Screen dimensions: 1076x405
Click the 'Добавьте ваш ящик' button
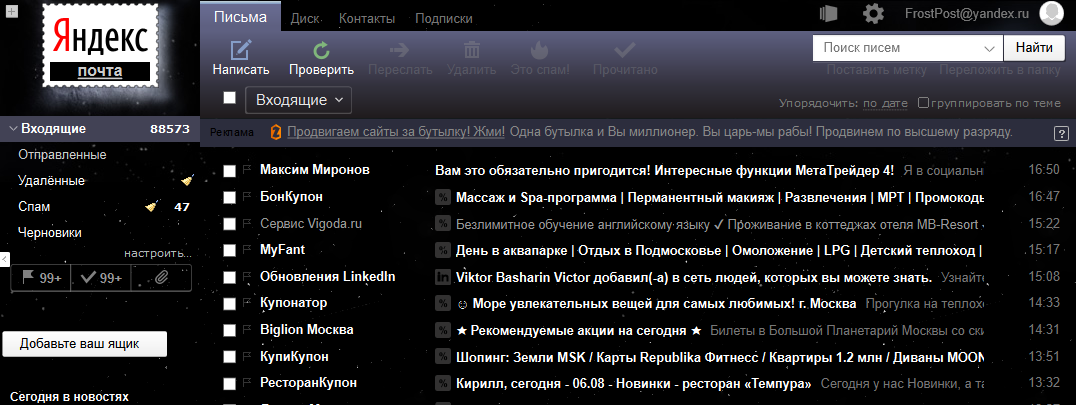84,344
